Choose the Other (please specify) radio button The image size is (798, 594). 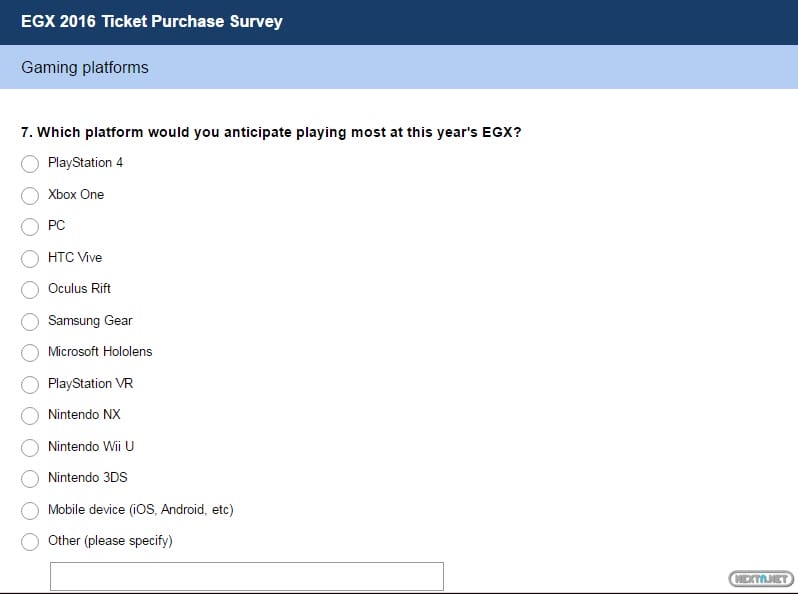pyautogui.click(x=30, y=542)
